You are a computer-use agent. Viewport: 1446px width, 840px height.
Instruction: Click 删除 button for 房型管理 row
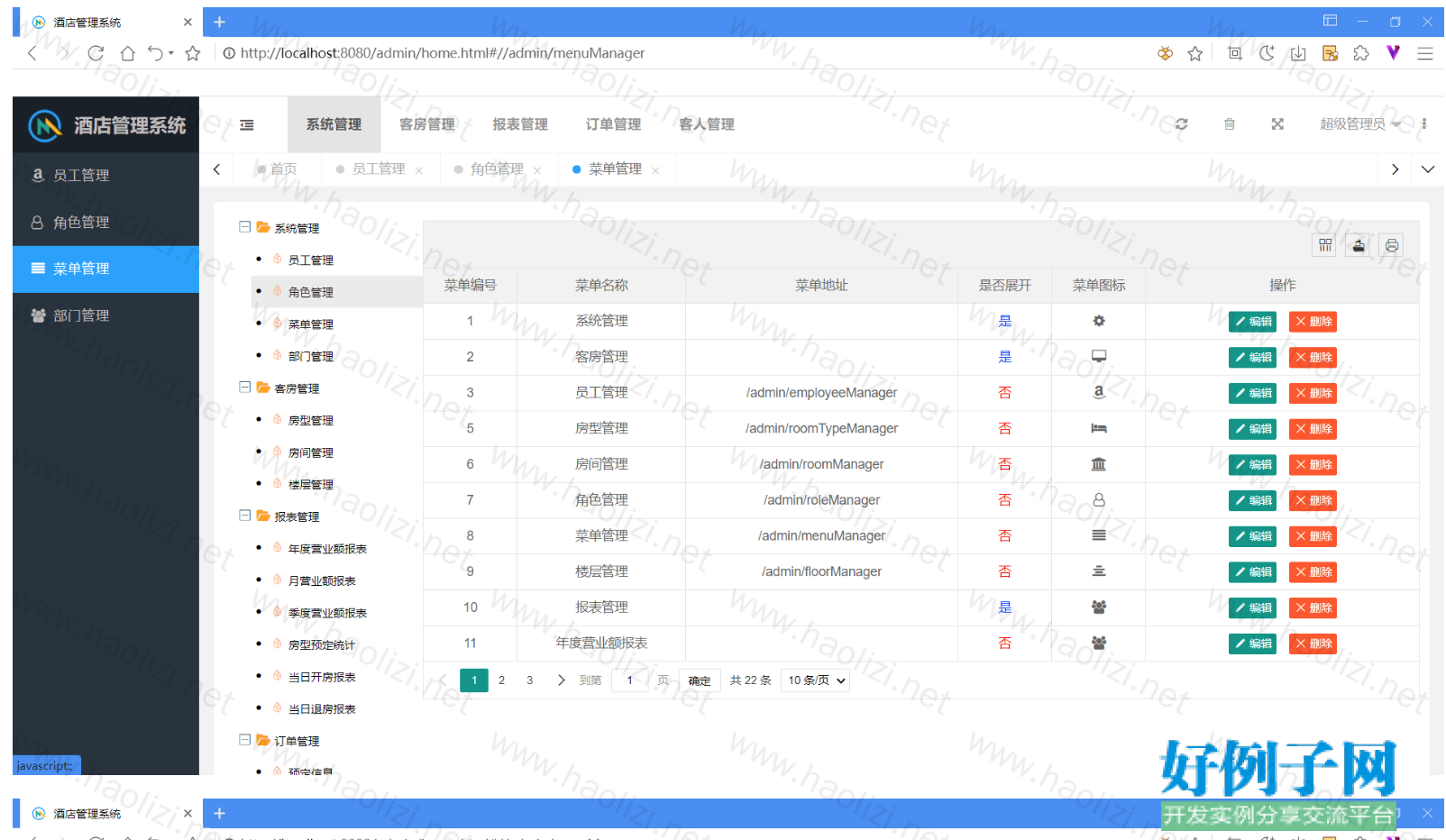coord(1313,429)
